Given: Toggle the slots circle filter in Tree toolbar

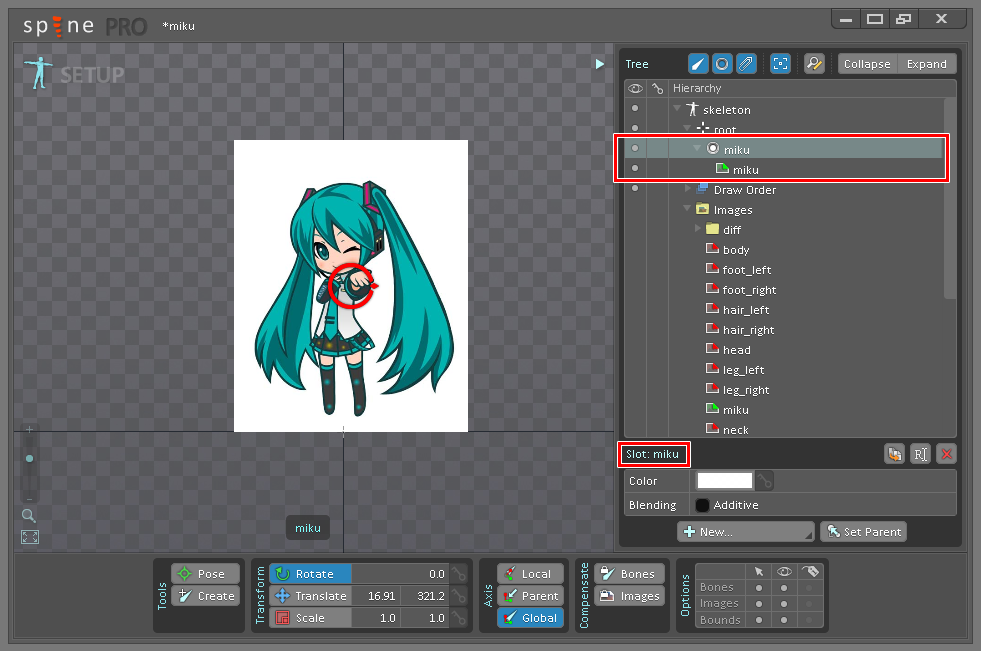Looking at the screenshot, I should pyautogui.click(x=722, y=64).
